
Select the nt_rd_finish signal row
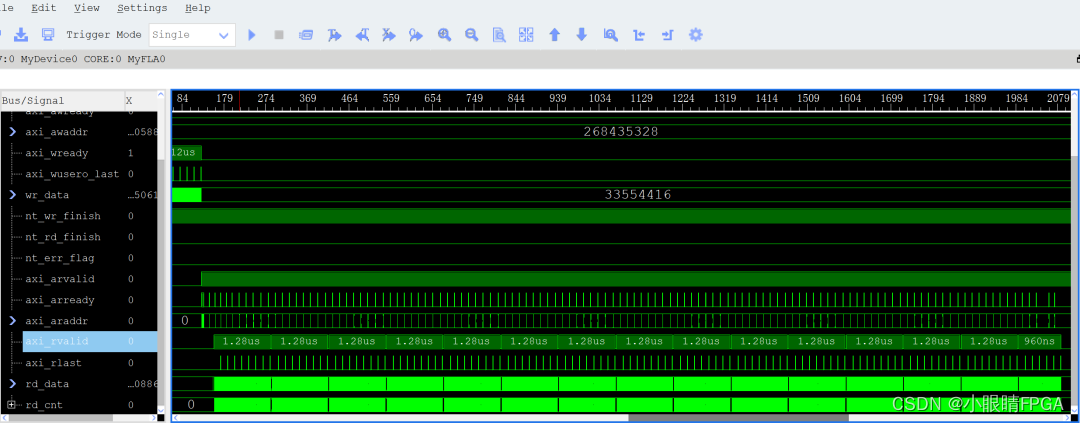[79, 237]
